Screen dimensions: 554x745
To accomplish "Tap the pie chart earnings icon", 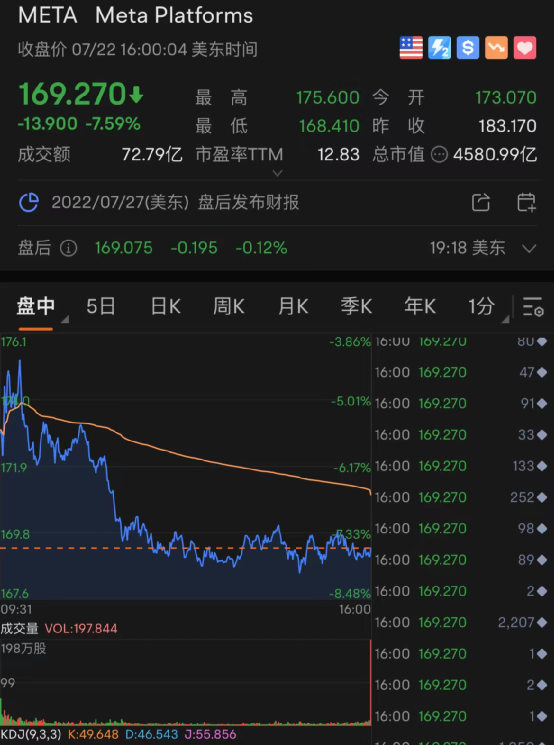I will coord(29,202).
